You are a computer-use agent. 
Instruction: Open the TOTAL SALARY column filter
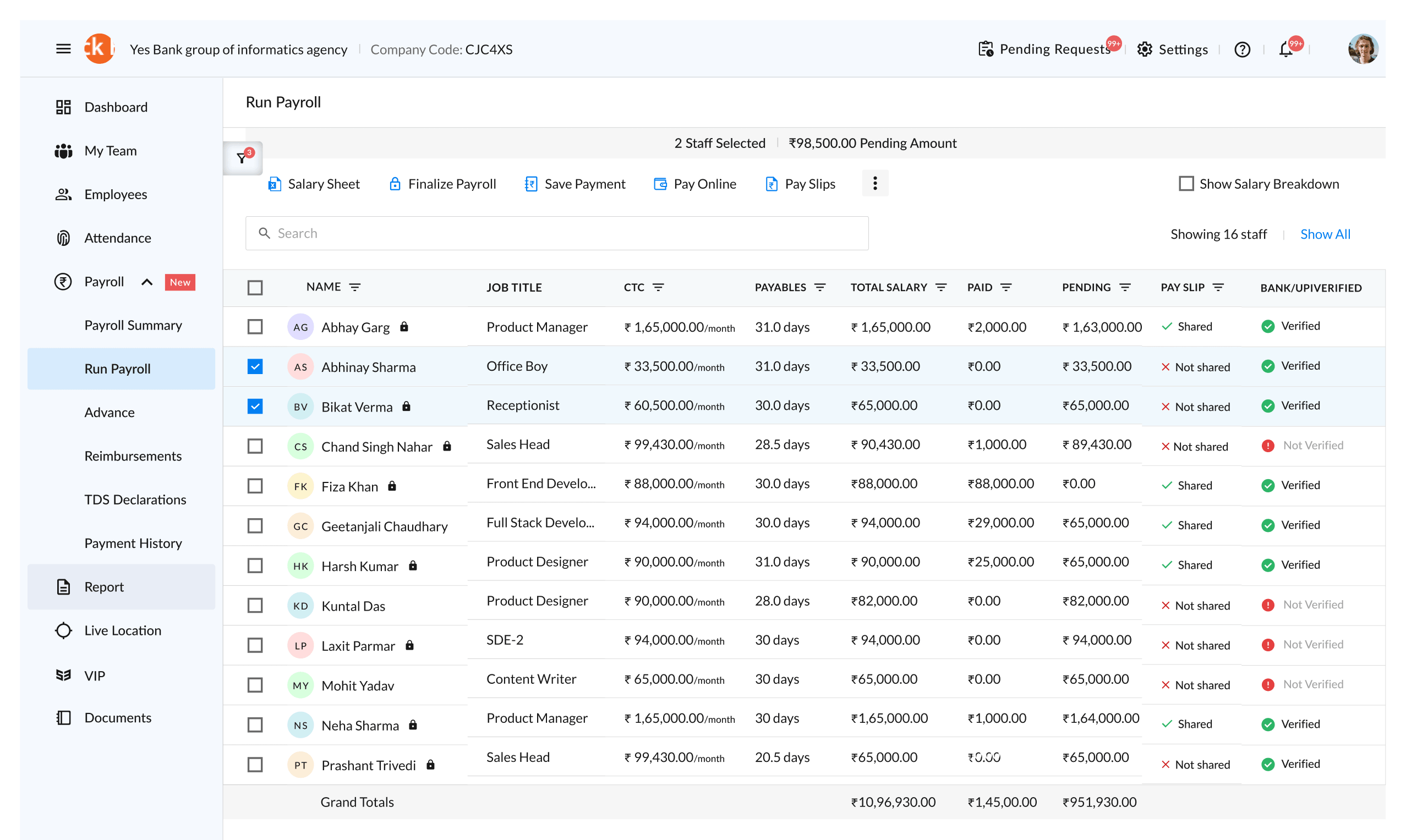pos(941,288)
